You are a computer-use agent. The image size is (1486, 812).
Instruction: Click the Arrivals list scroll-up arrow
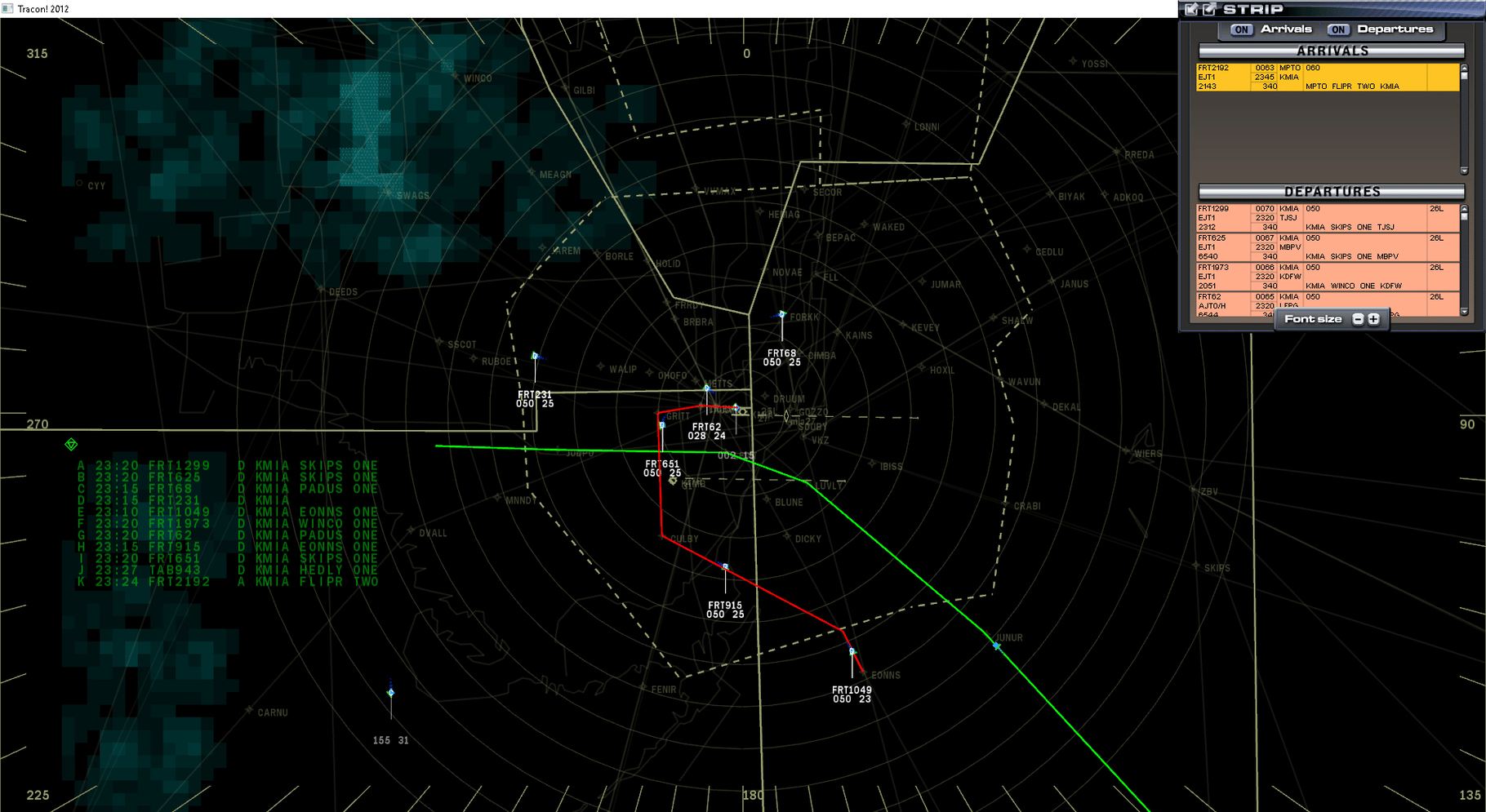click(x=1464, y=68)
